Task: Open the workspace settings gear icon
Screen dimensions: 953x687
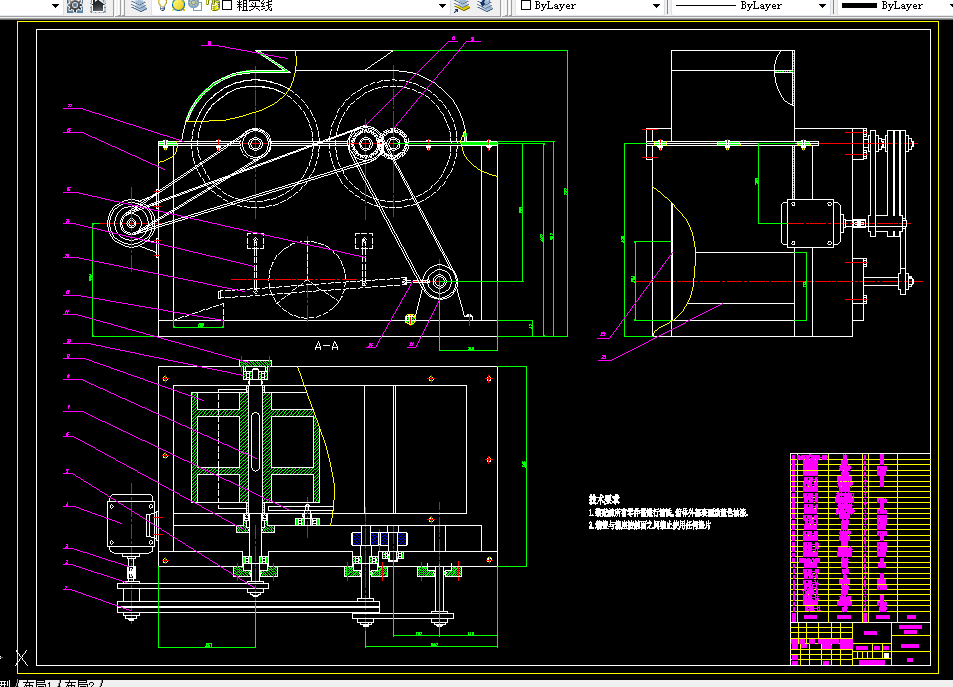Action: pyautogui.click(x=75, y=6)
